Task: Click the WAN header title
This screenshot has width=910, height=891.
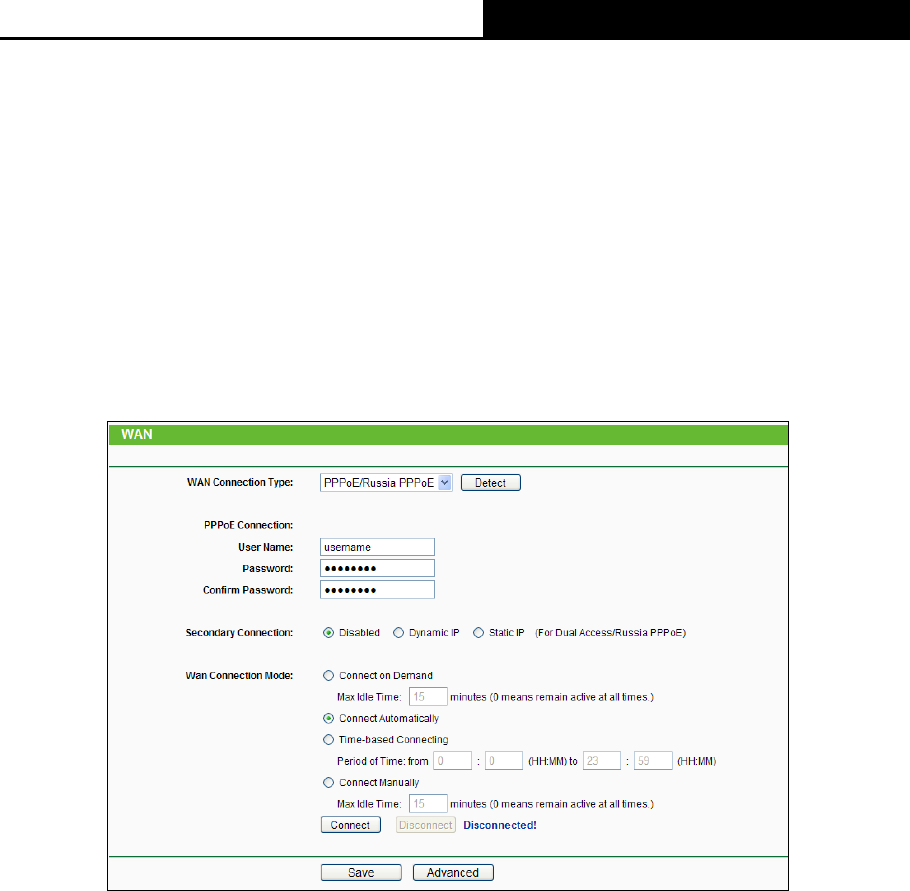Action: (137, 435)
